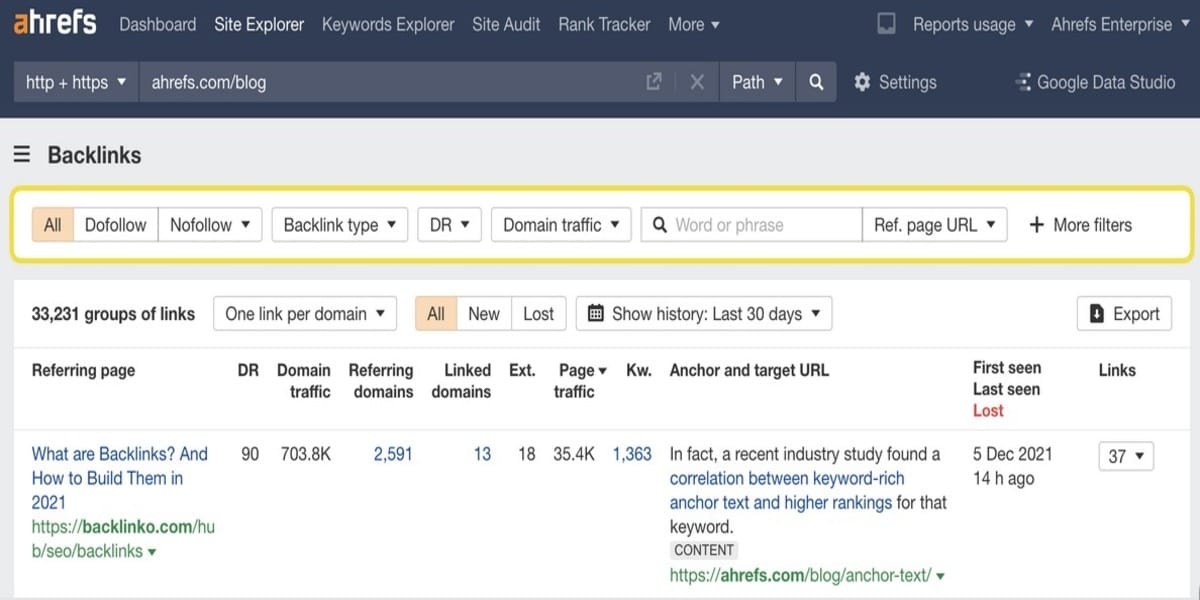
Task: Switch link results to New
Action: 483,313
